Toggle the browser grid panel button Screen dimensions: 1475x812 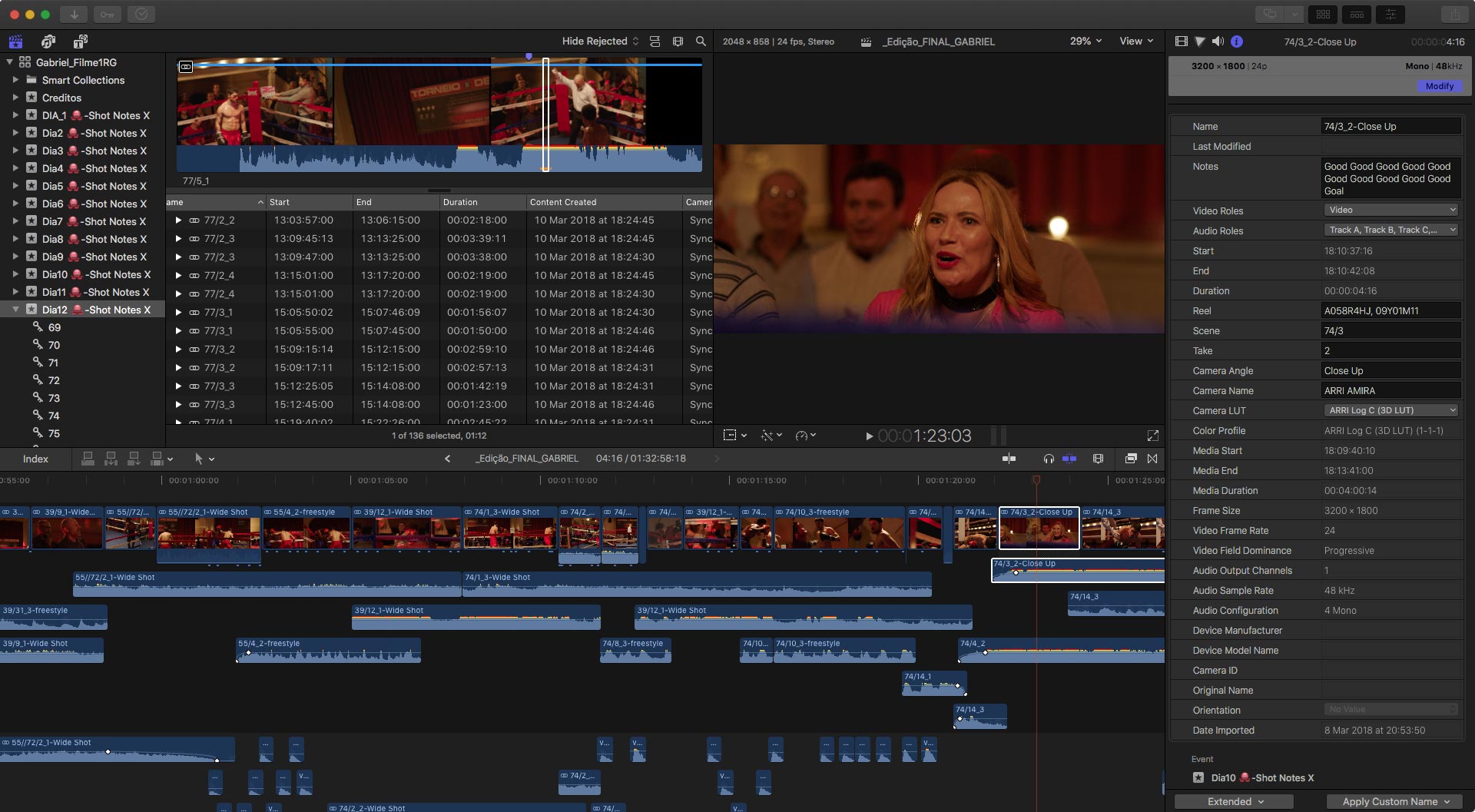coord(1323,14)
